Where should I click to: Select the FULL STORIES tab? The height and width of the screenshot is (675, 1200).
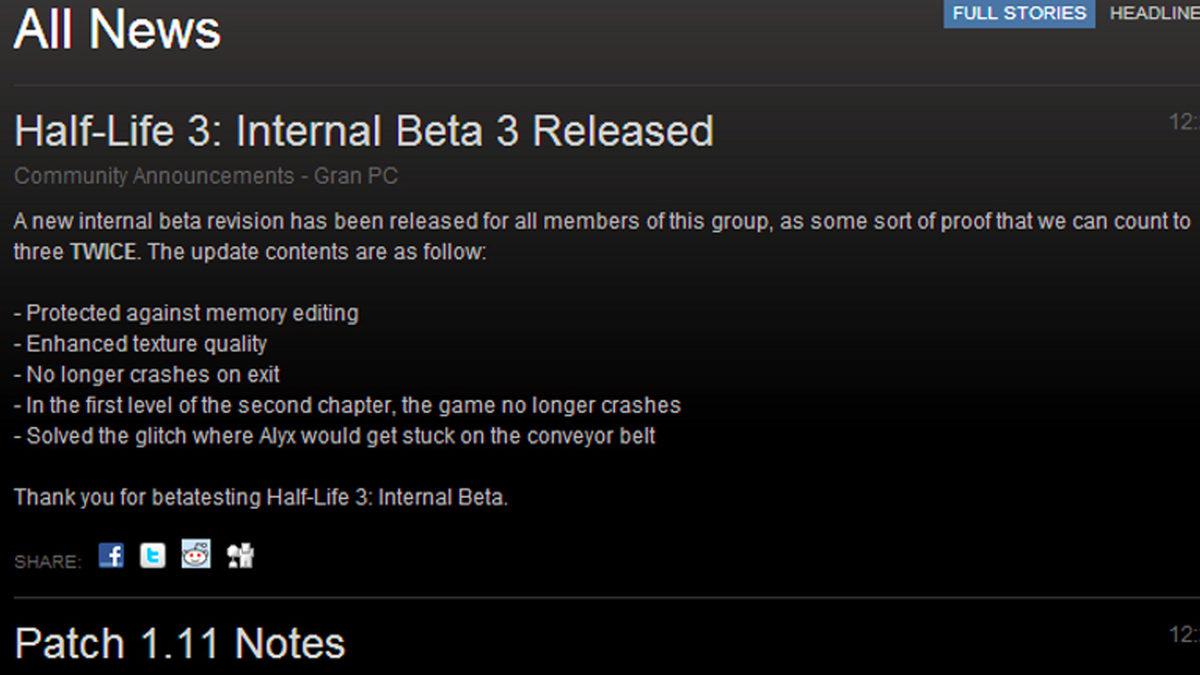pyautogui.click(x=1017, y=13)
